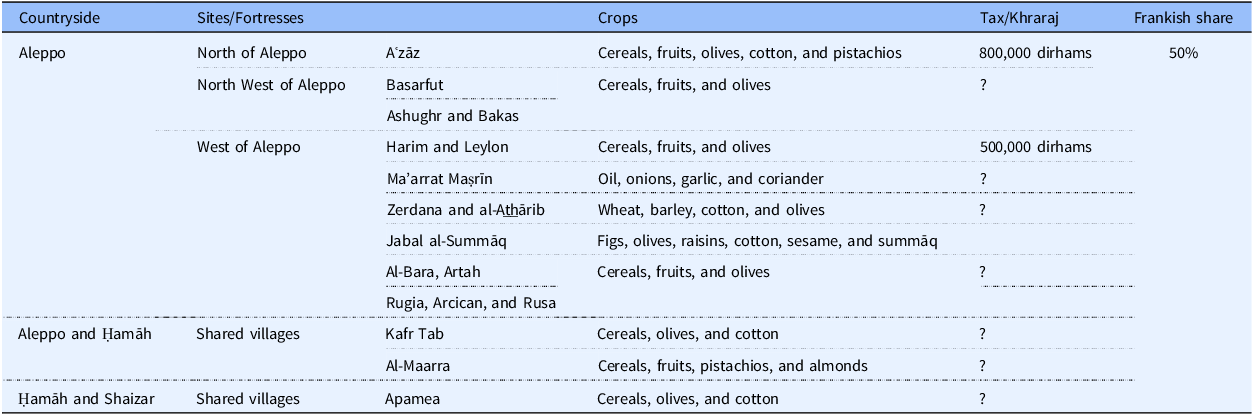Select the Harim and Leylon cell

447,147
